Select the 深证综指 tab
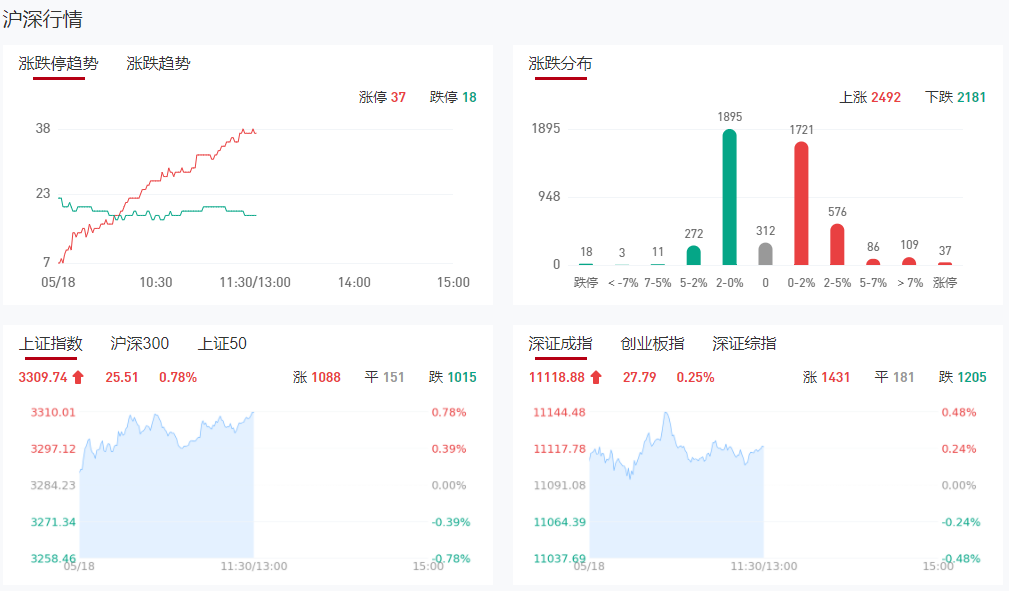1009x591 pixels. point(744,343)
